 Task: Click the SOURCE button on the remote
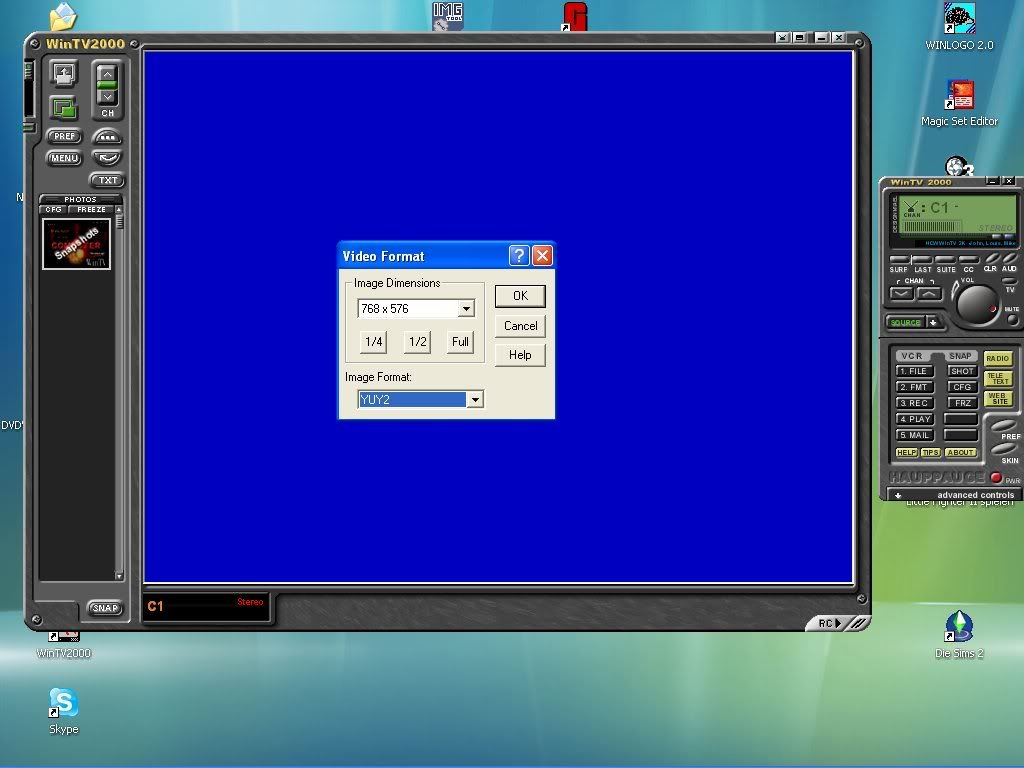point(905,323)
